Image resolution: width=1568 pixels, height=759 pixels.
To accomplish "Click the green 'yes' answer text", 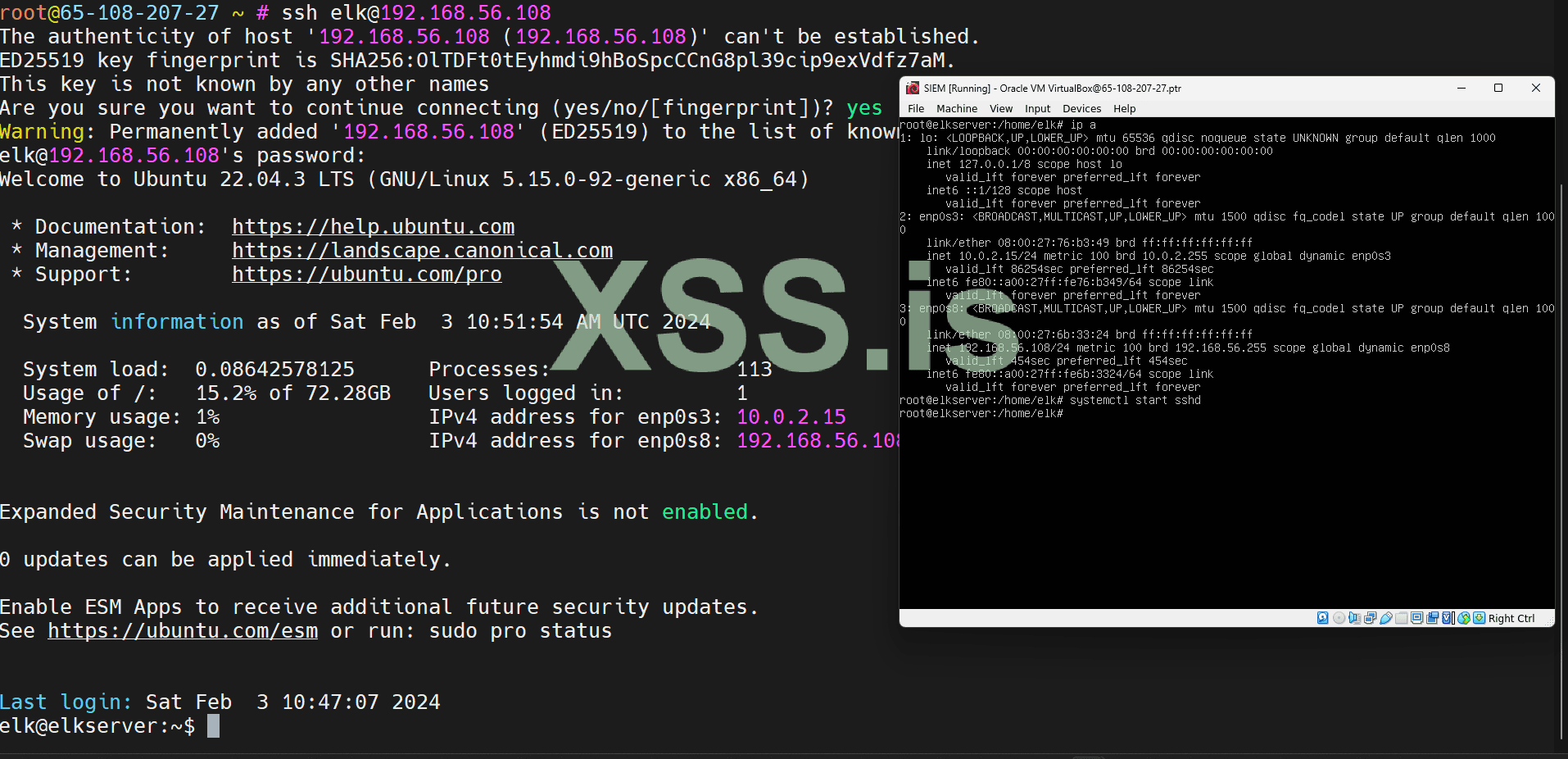I will coord(864,107).
